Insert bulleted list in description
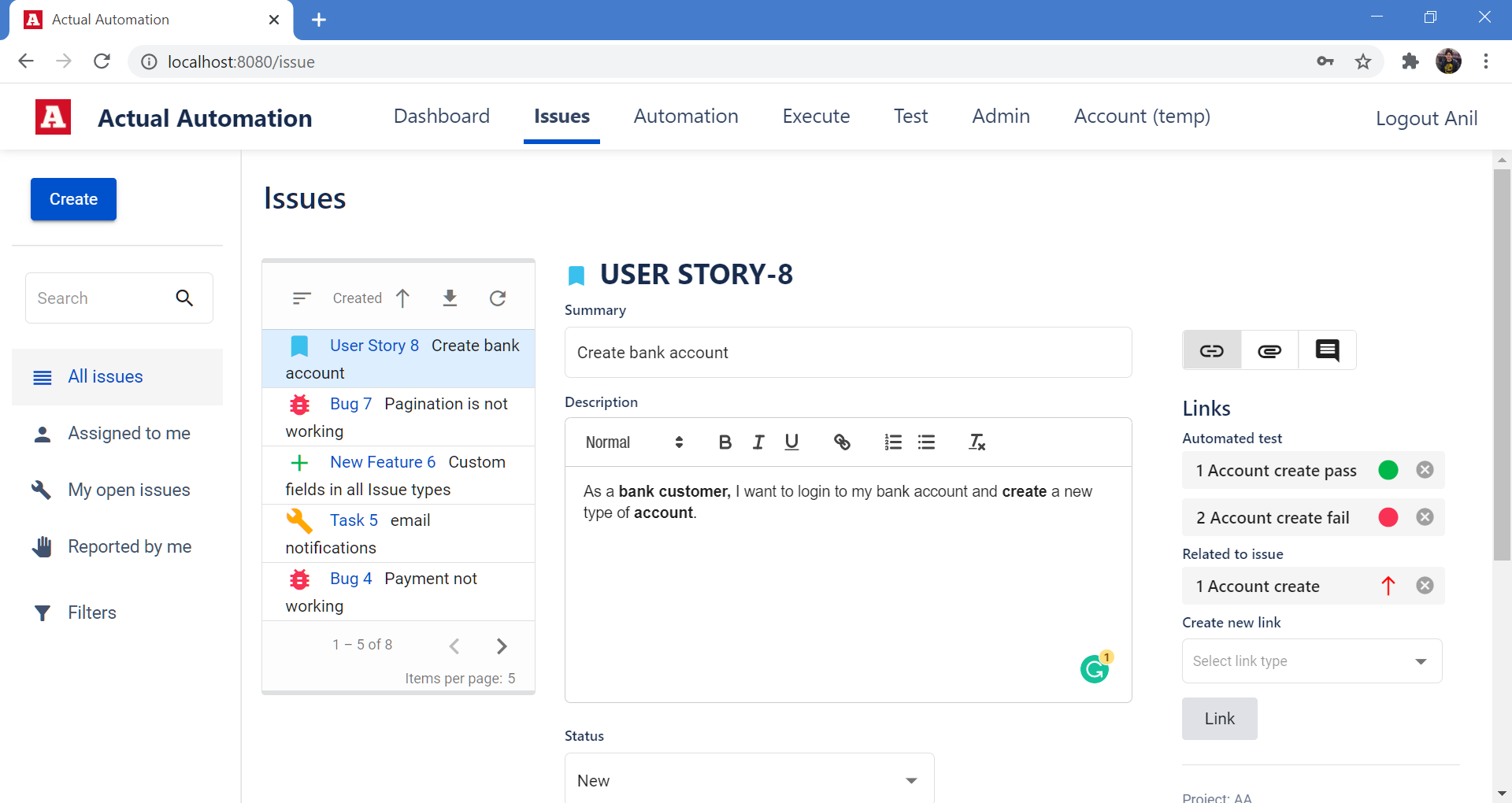The image size is (1512, 803). tap(927, 442)
